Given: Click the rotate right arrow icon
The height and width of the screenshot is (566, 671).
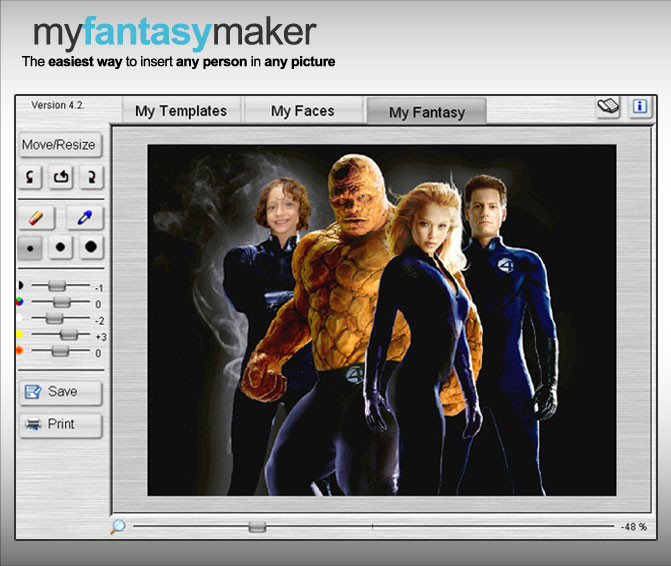Looking at the screenshot, I should tap(92, 177).
